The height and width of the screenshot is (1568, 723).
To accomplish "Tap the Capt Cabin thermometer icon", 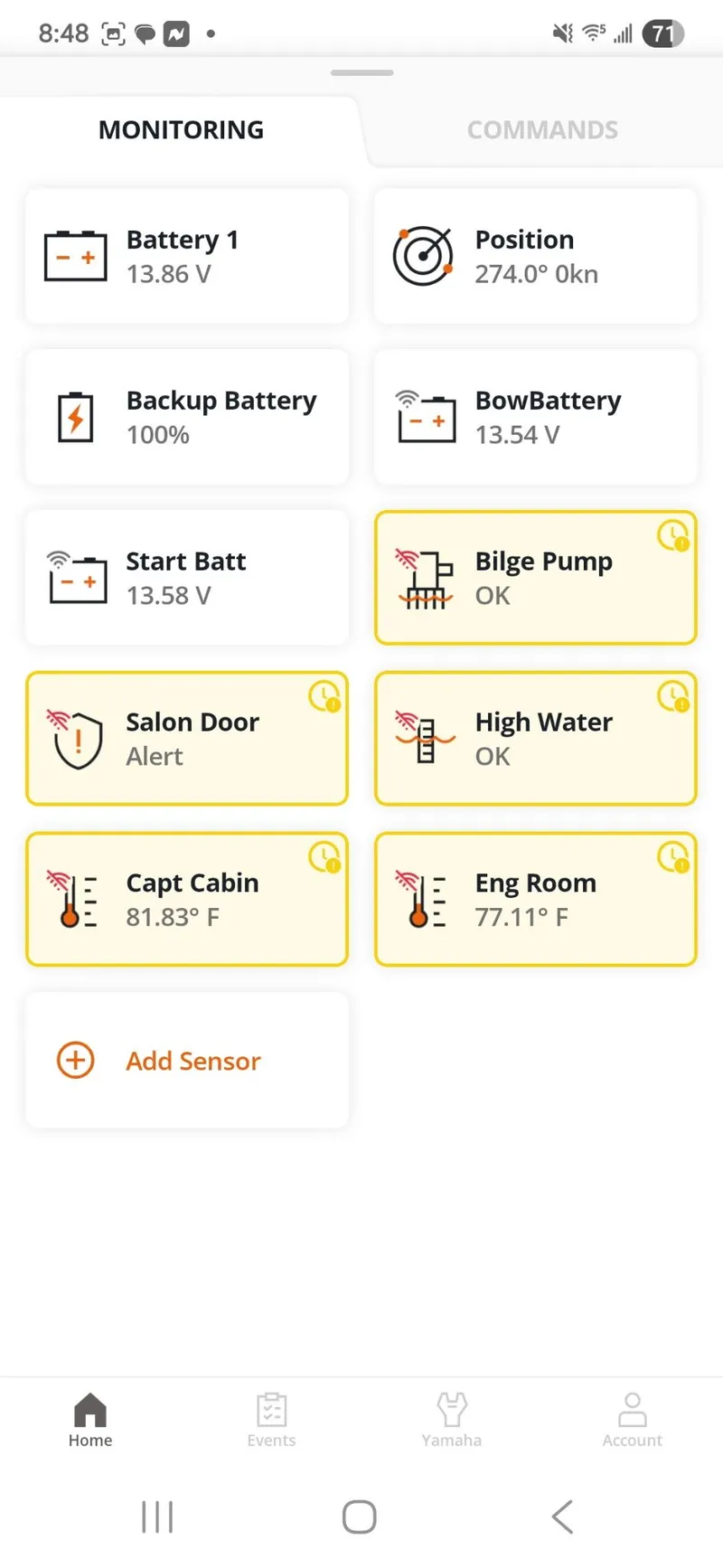I will click(76, 900).
